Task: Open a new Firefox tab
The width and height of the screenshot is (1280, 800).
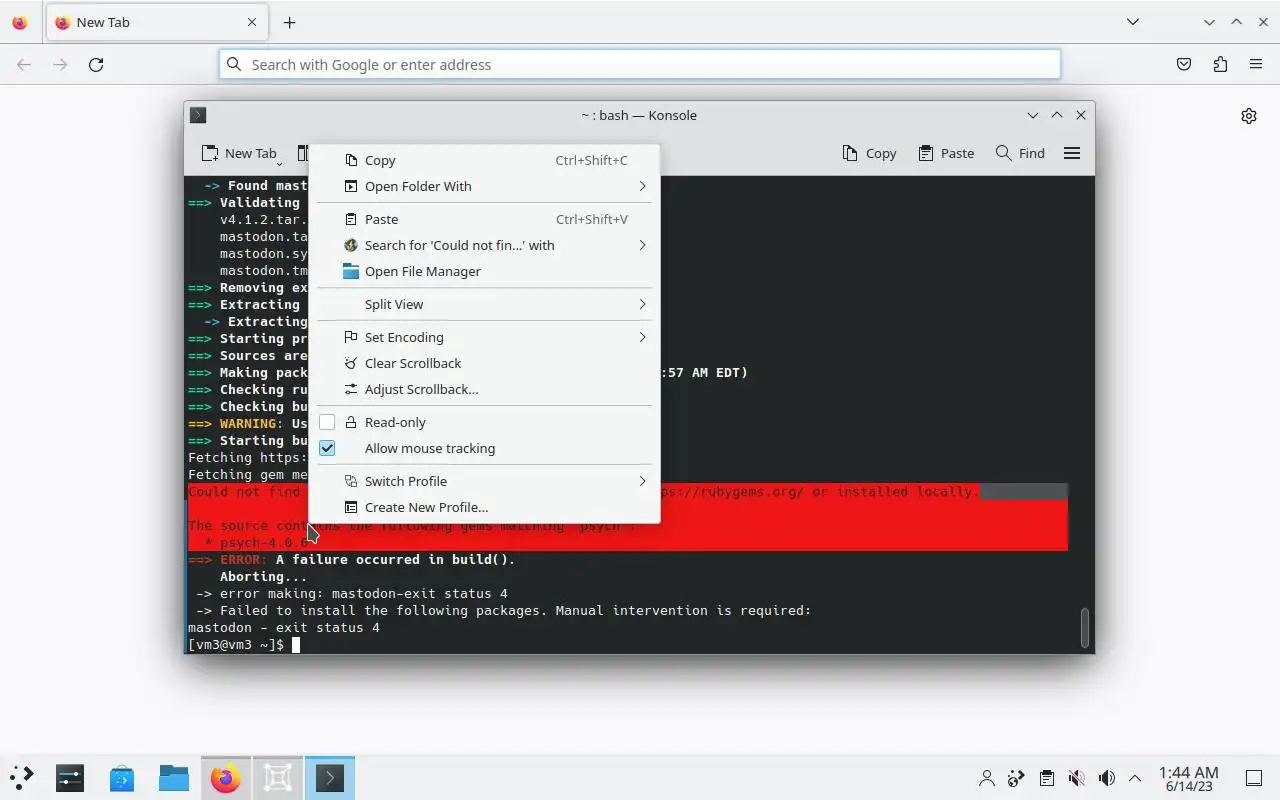Action: pyautogui.click(x=289, y=22)
